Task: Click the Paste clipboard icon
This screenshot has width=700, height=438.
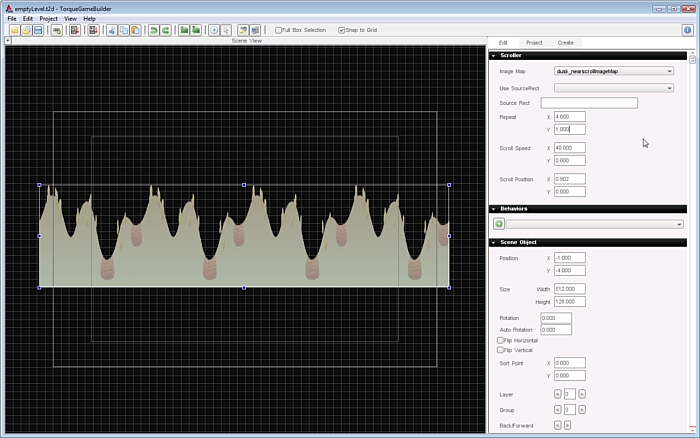Action: [x=135, y=30]
